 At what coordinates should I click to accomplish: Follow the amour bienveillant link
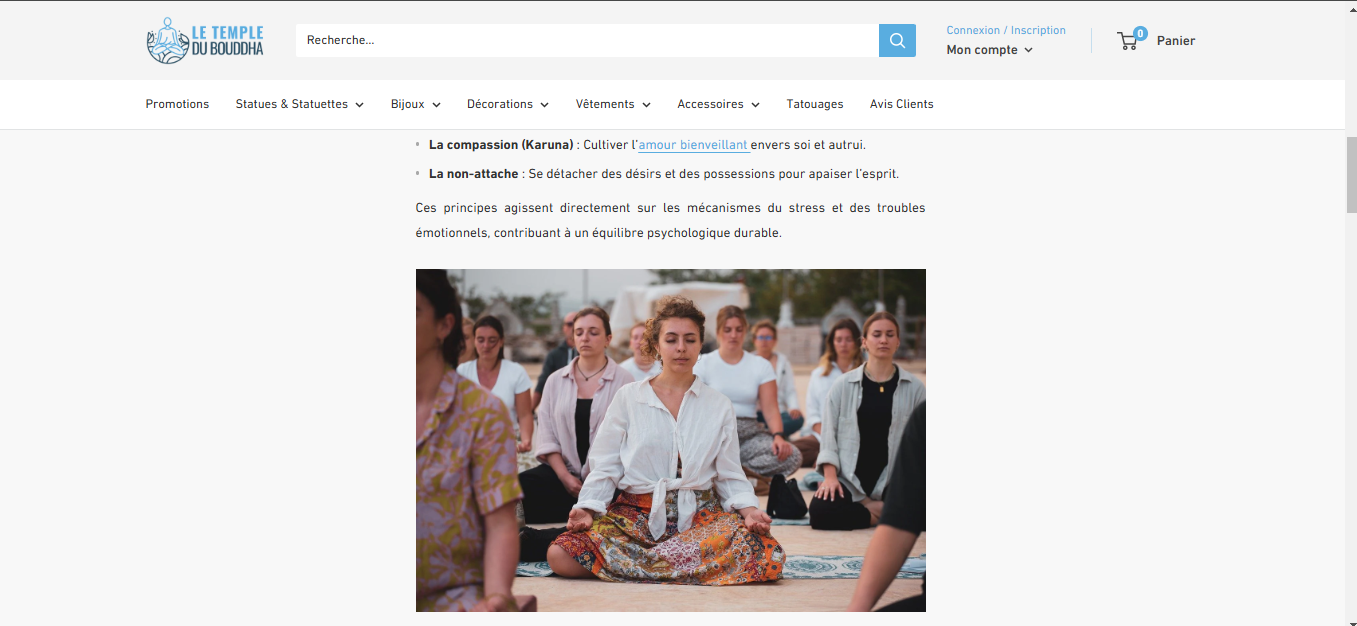[x=694, y=145]
